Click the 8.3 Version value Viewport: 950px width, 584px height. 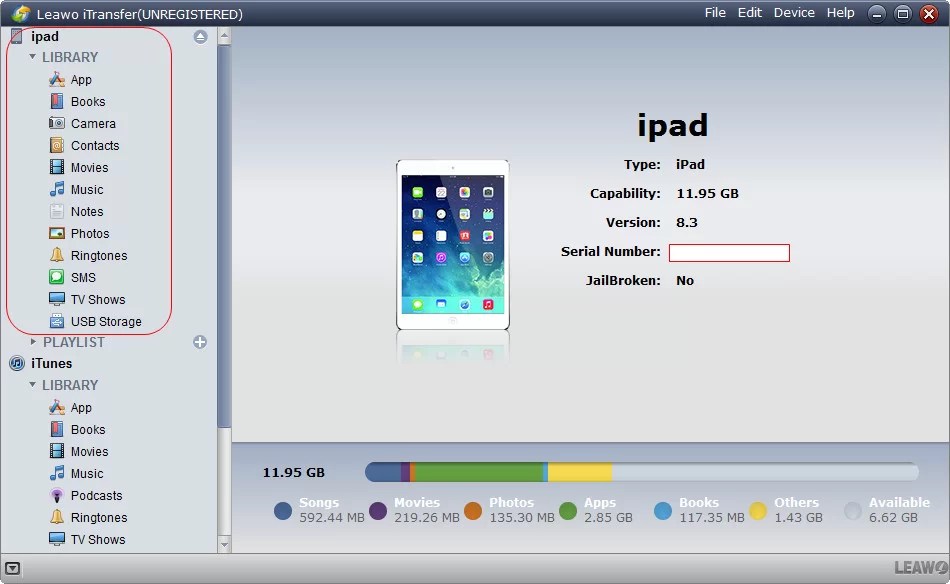tap(686, 222)
